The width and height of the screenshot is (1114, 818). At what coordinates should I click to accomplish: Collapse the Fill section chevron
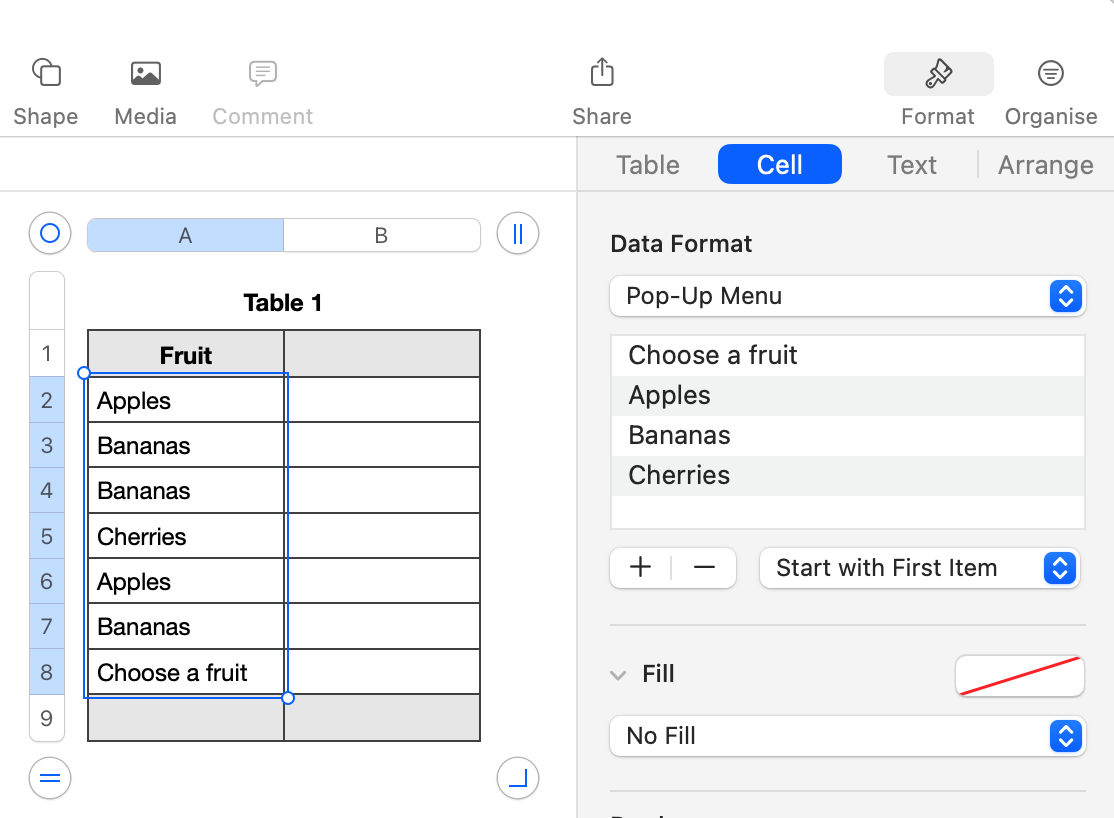pyautogui.click(x=618, y=675)
